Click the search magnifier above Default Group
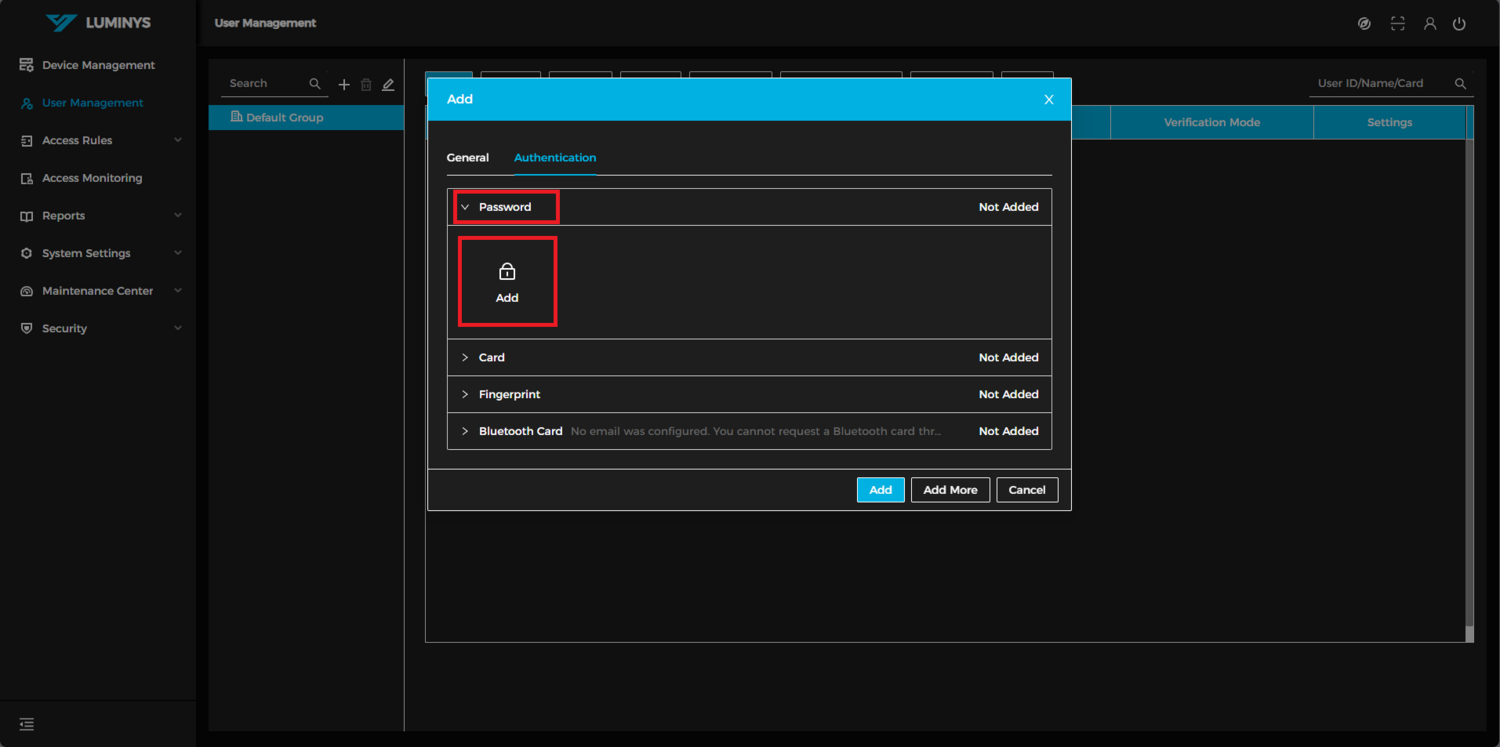The width and height of the screenshot is (1500, 747). coord(315,83)
